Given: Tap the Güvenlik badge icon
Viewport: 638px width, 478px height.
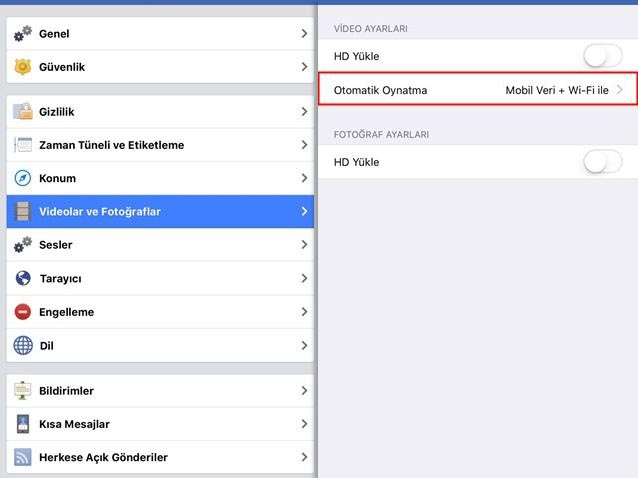Looking at the screenshot, I should coord(23,67).
